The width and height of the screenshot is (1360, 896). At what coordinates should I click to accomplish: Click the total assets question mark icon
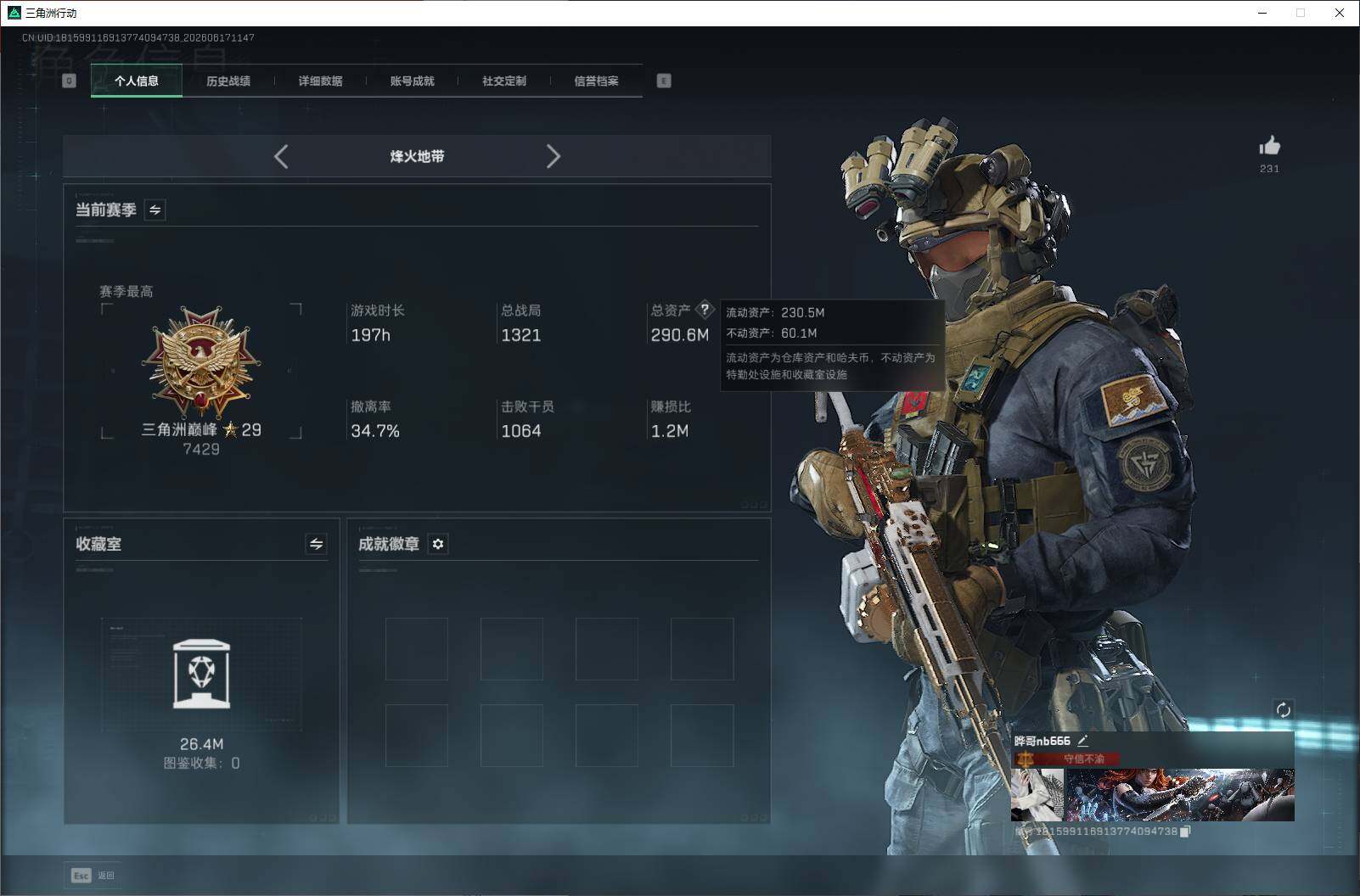point(705,310)
